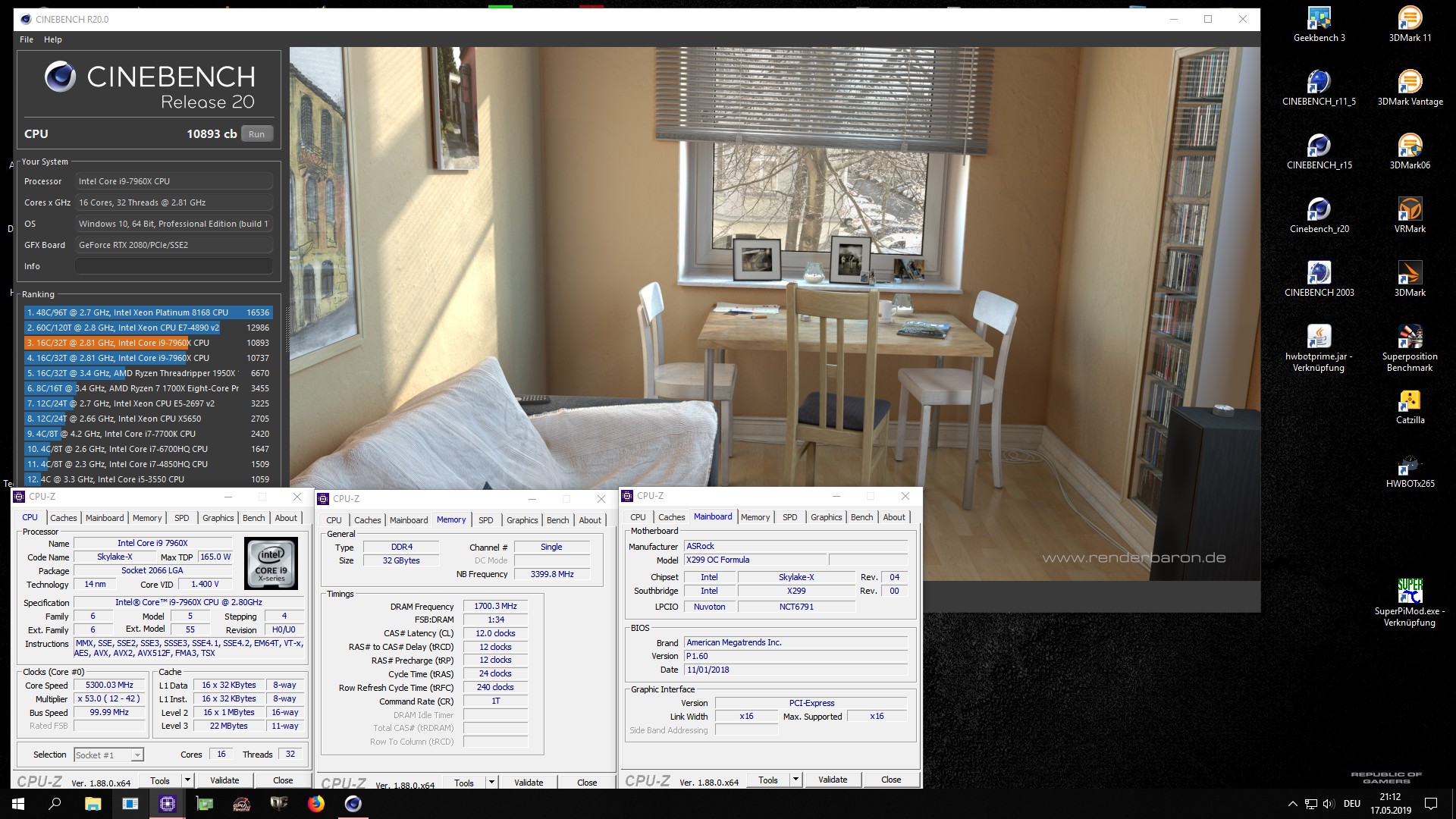
Task: Switch to Memory tab in right CPU-Z
Action: pos(755,517)
